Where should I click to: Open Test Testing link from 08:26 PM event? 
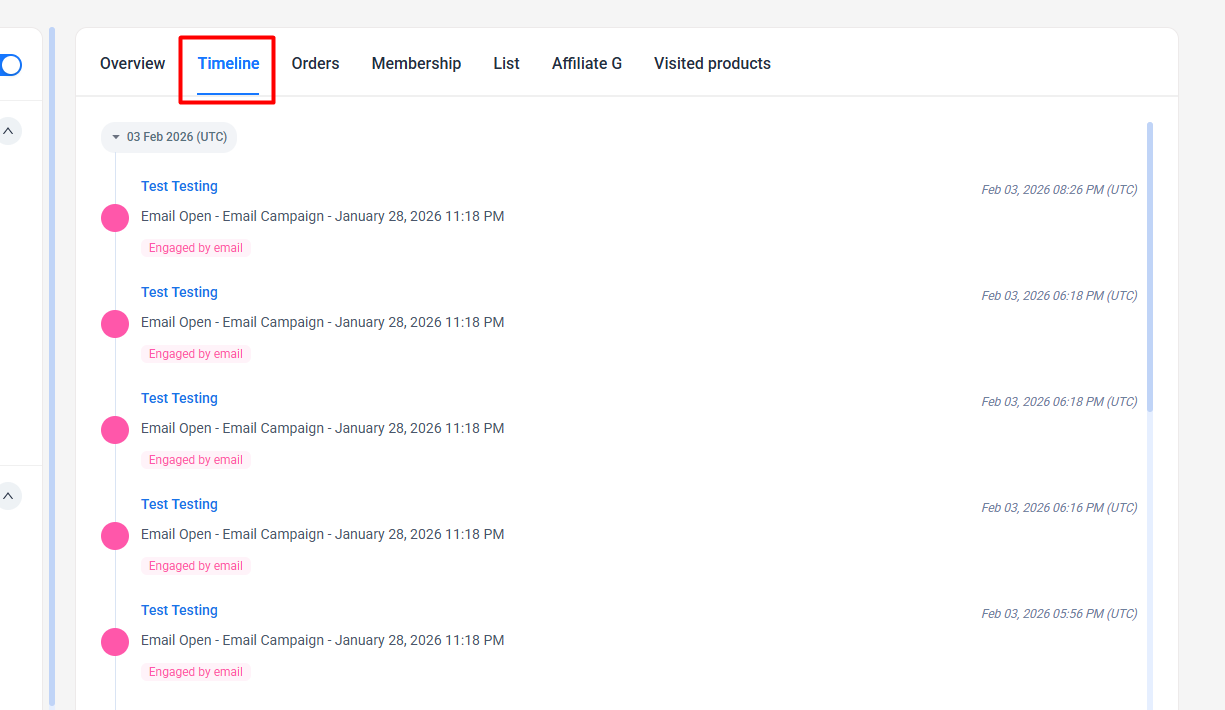[x=179, y=186]
